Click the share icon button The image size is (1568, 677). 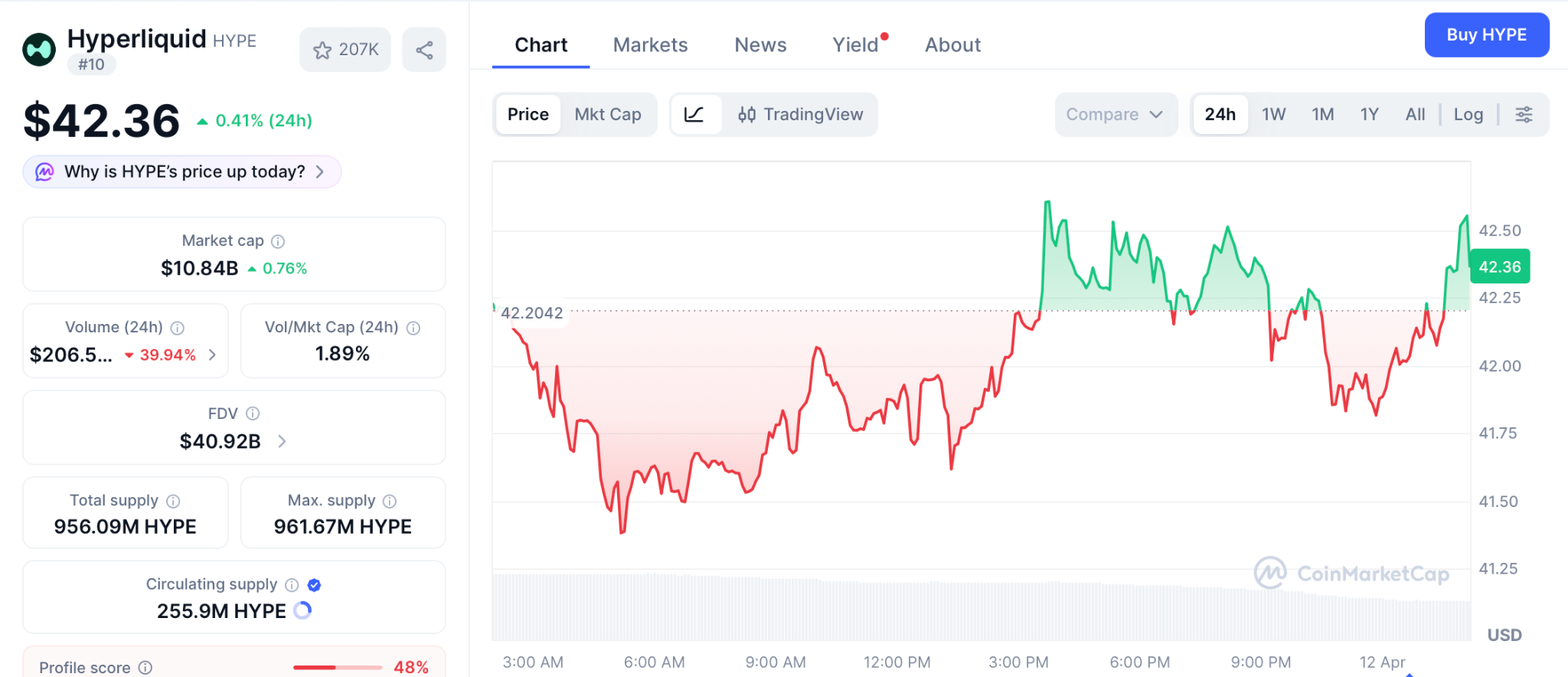coord(424,51)
